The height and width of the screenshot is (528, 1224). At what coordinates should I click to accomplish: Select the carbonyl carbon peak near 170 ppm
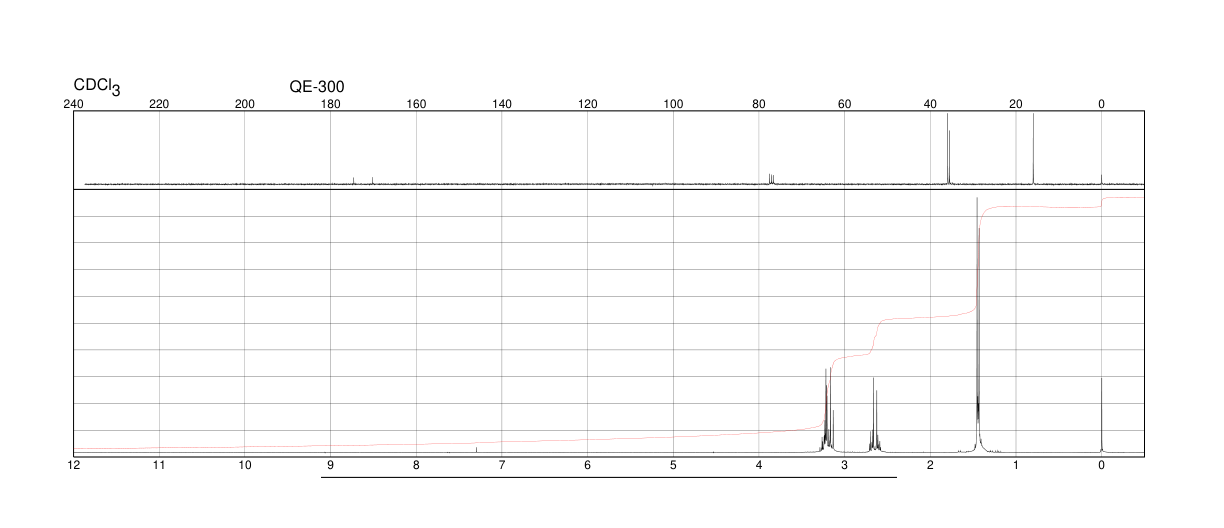(x=372, y=181)
